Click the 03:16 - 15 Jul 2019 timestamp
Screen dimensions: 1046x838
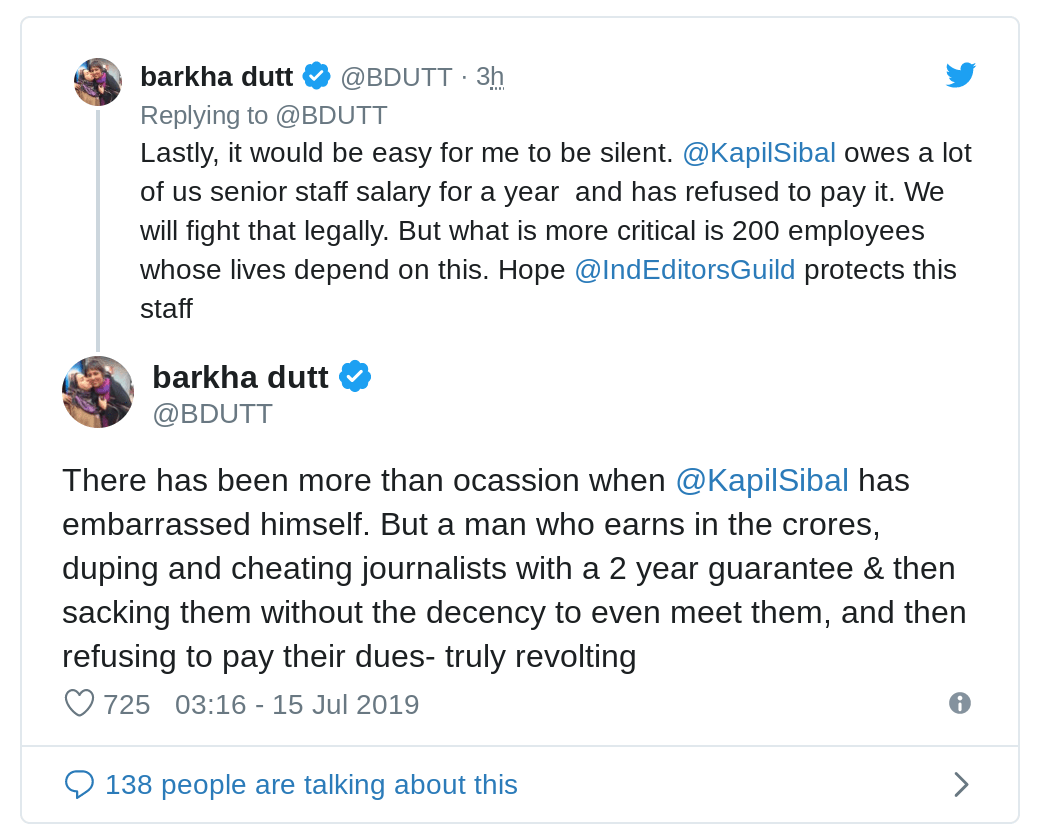[x=297, y=705]
